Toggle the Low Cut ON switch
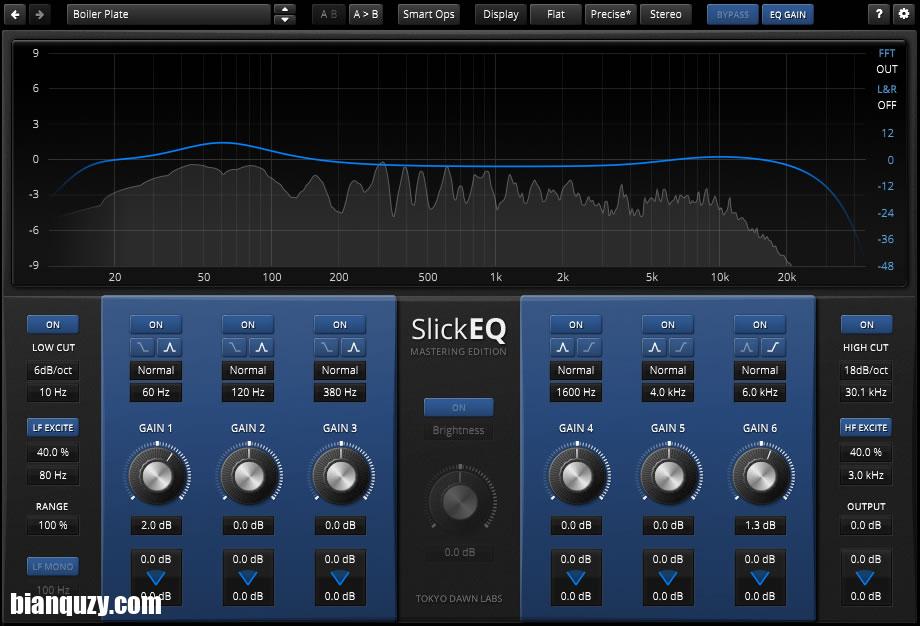This screenshot has height=626, width=920. [53, 324]
